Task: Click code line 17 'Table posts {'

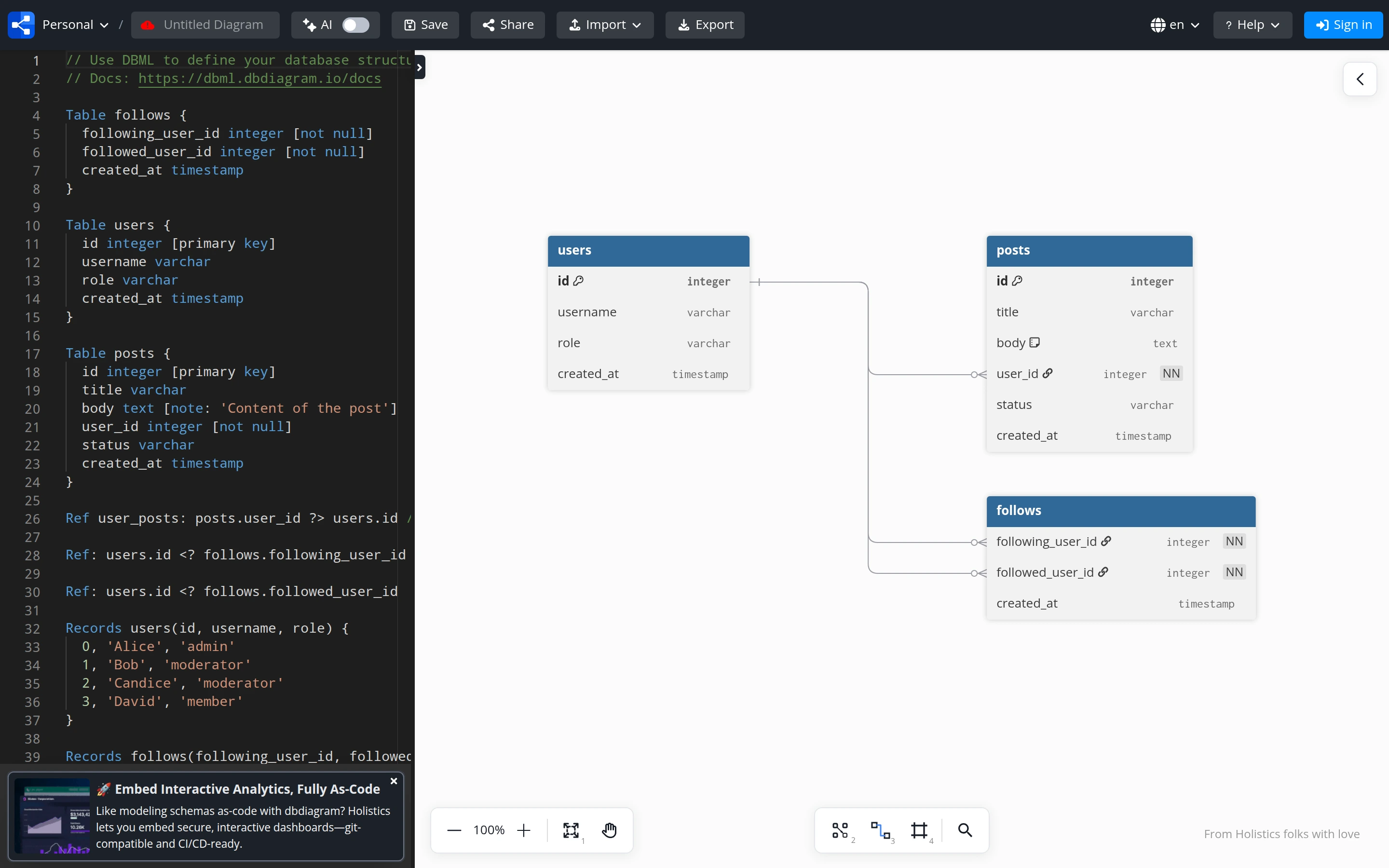Action: tap(118, 353)
